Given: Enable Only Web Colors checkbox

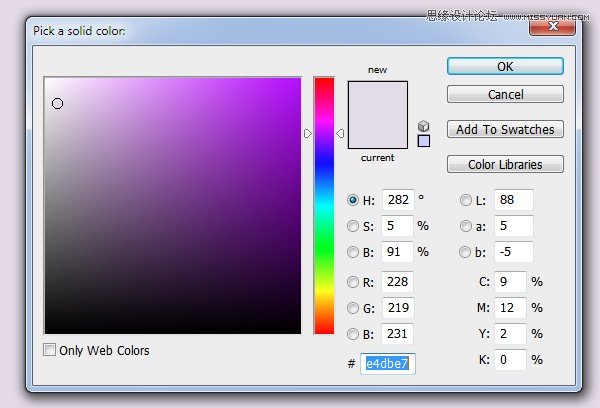Looking at the screenshot, I should point(49,349).
